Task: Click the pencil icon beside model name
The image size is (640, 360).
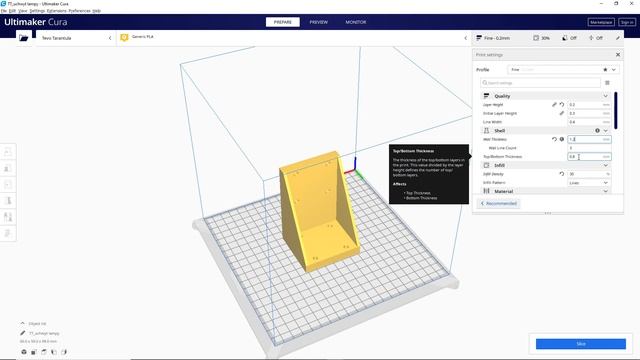Action: (23, 333)
